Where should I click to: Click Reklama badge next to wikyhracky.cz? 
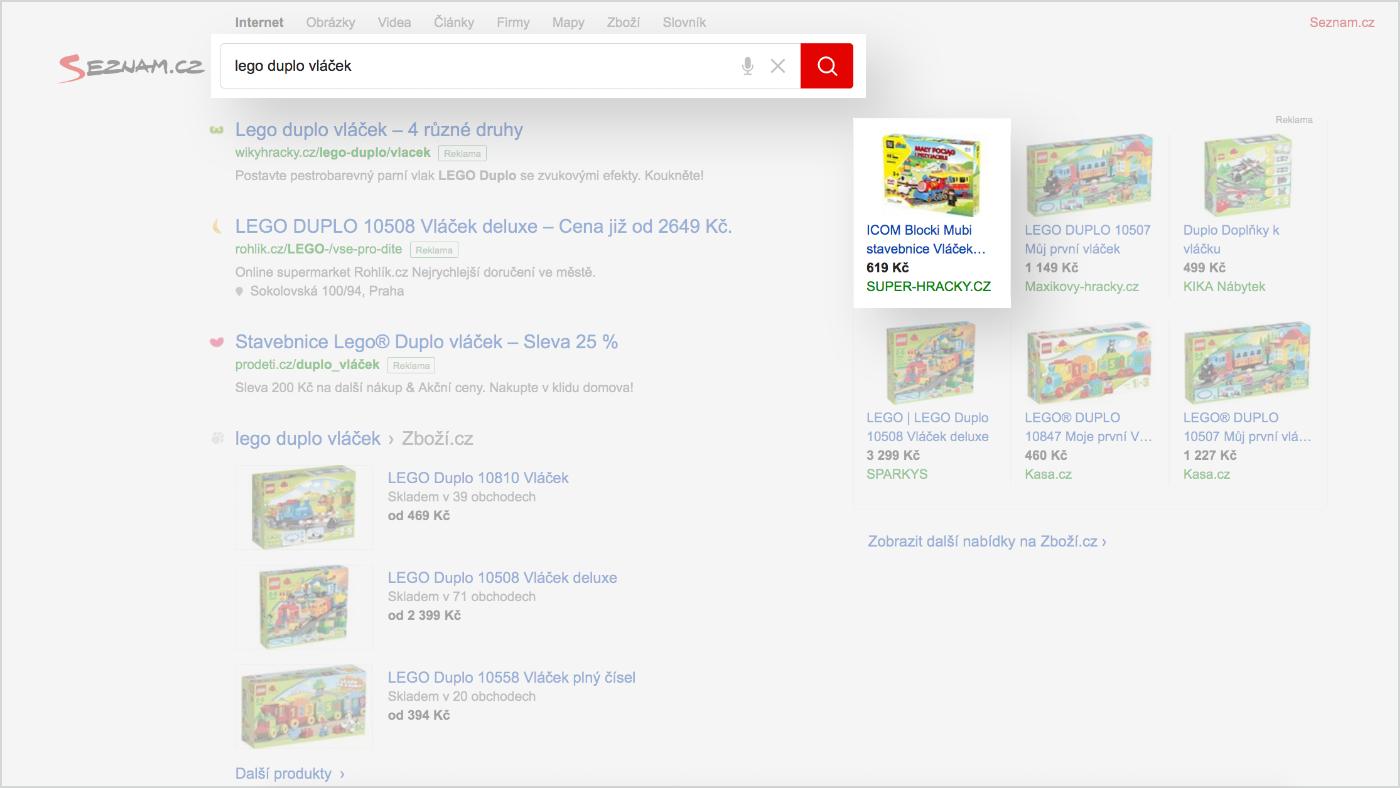click(x=462, y=153)
